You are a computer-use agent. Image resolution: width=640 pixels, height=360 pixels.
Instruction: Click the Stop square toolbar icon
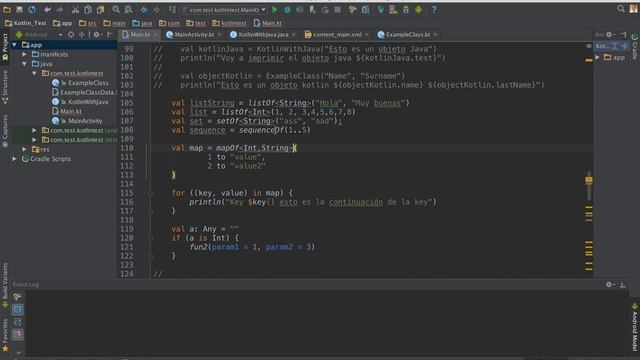coord(338,9)
